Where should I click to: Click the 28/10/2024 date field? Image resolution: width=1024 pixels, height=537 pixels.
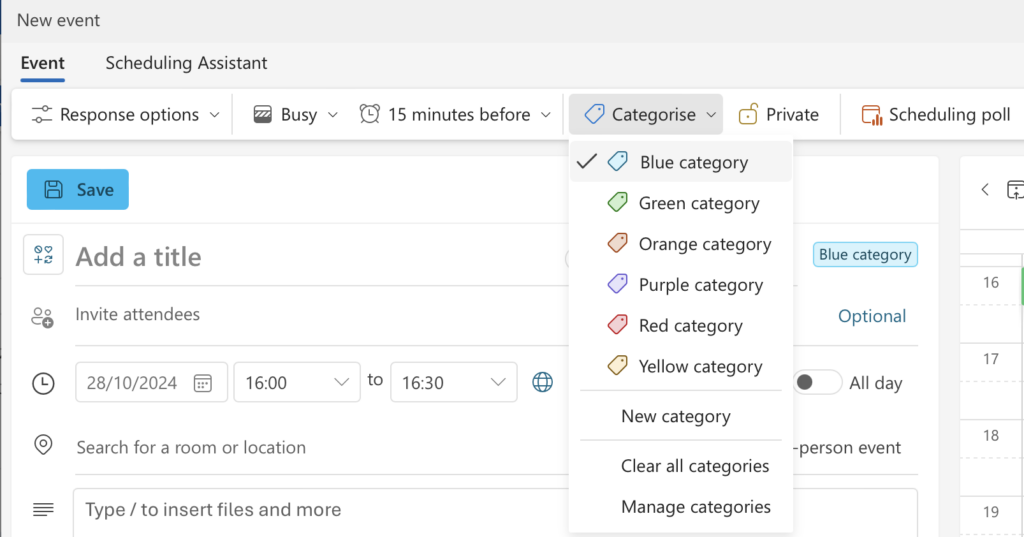point(152,382)
